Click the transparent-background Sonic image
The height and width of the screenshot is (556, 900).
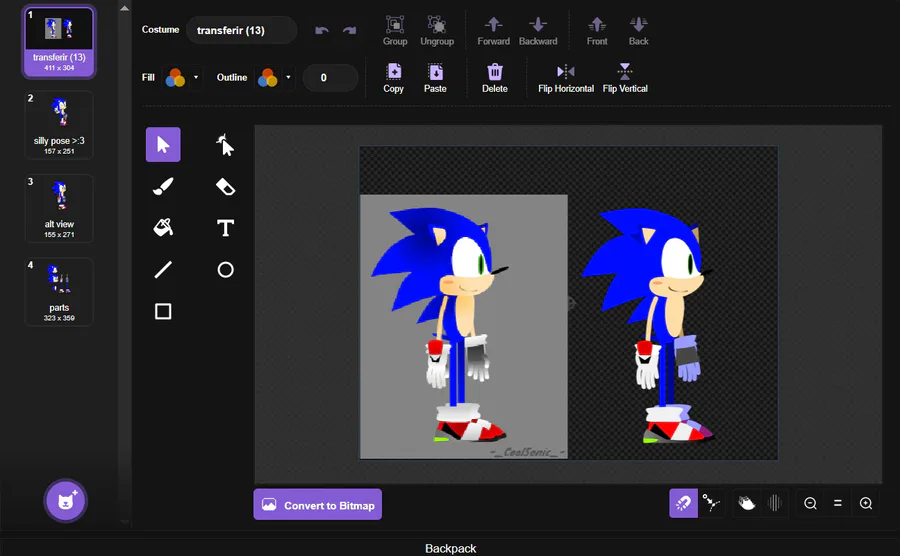click(x=649, y=325)
